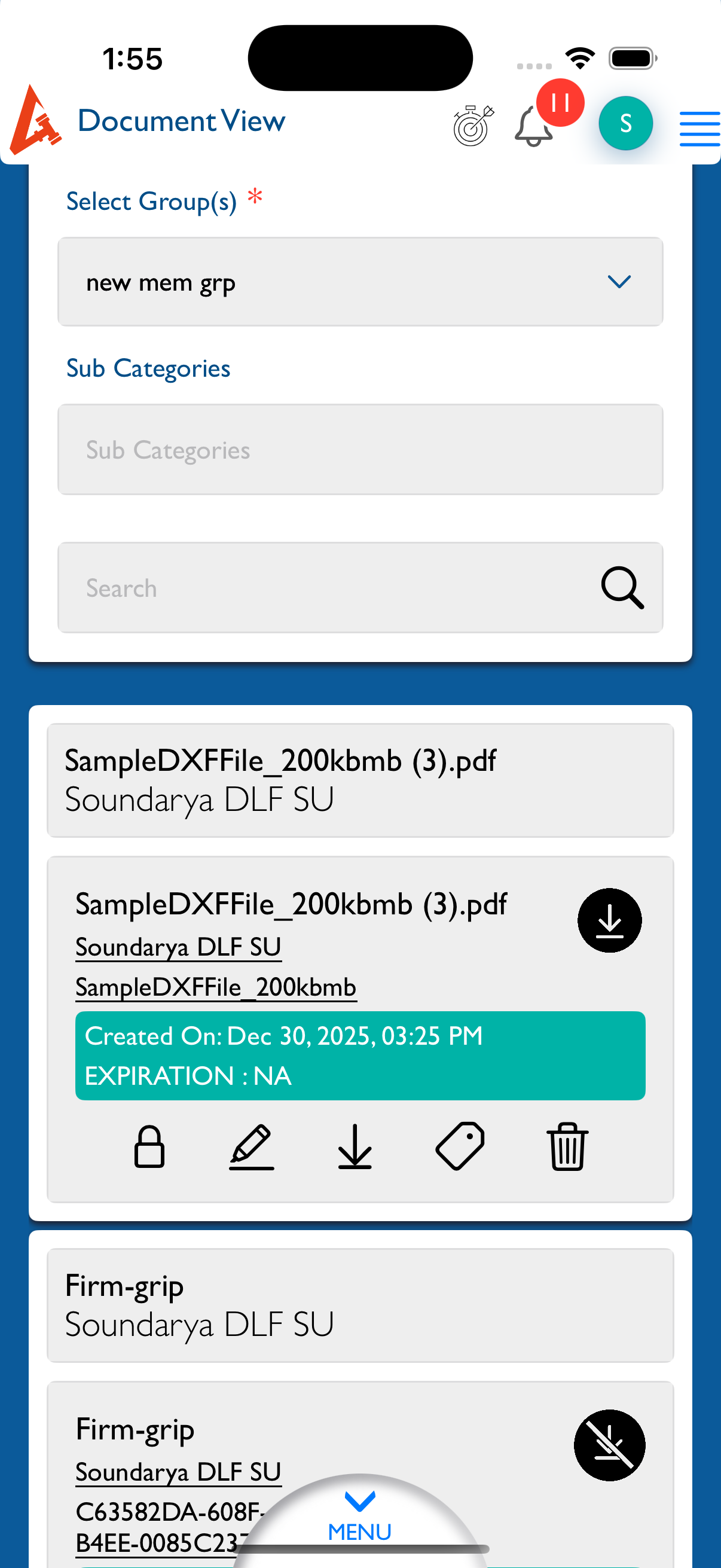Open Soundarya DLF SU link under SampleDXFFile

coord(178,947)
